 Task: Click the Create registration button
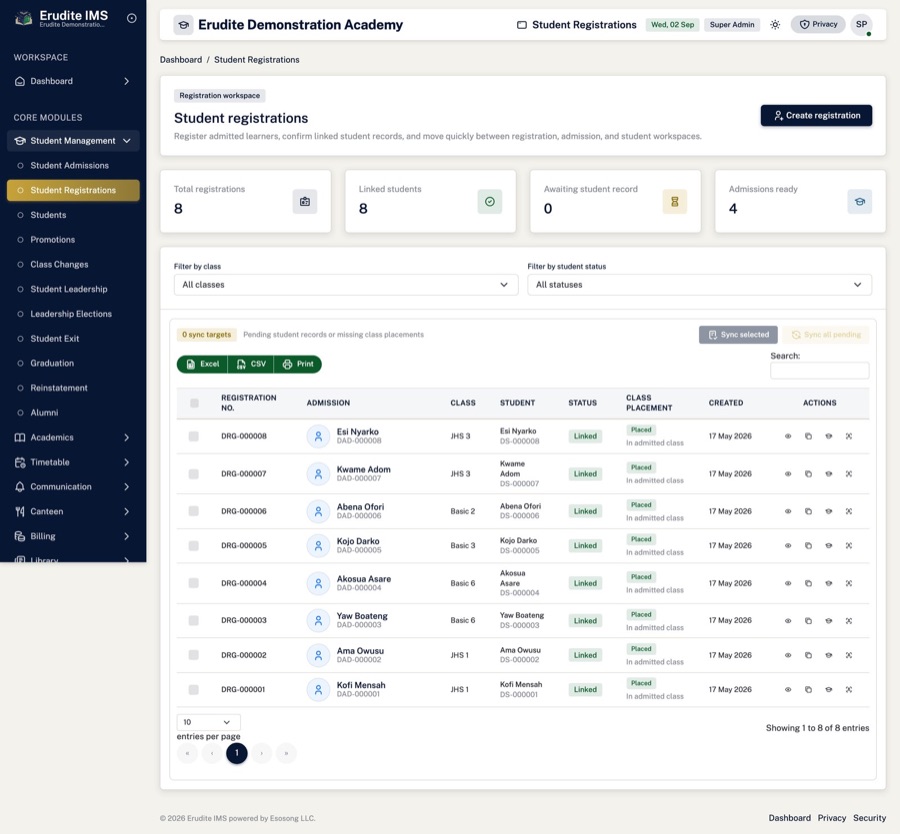pyautogui.click(x=816, y=115)
